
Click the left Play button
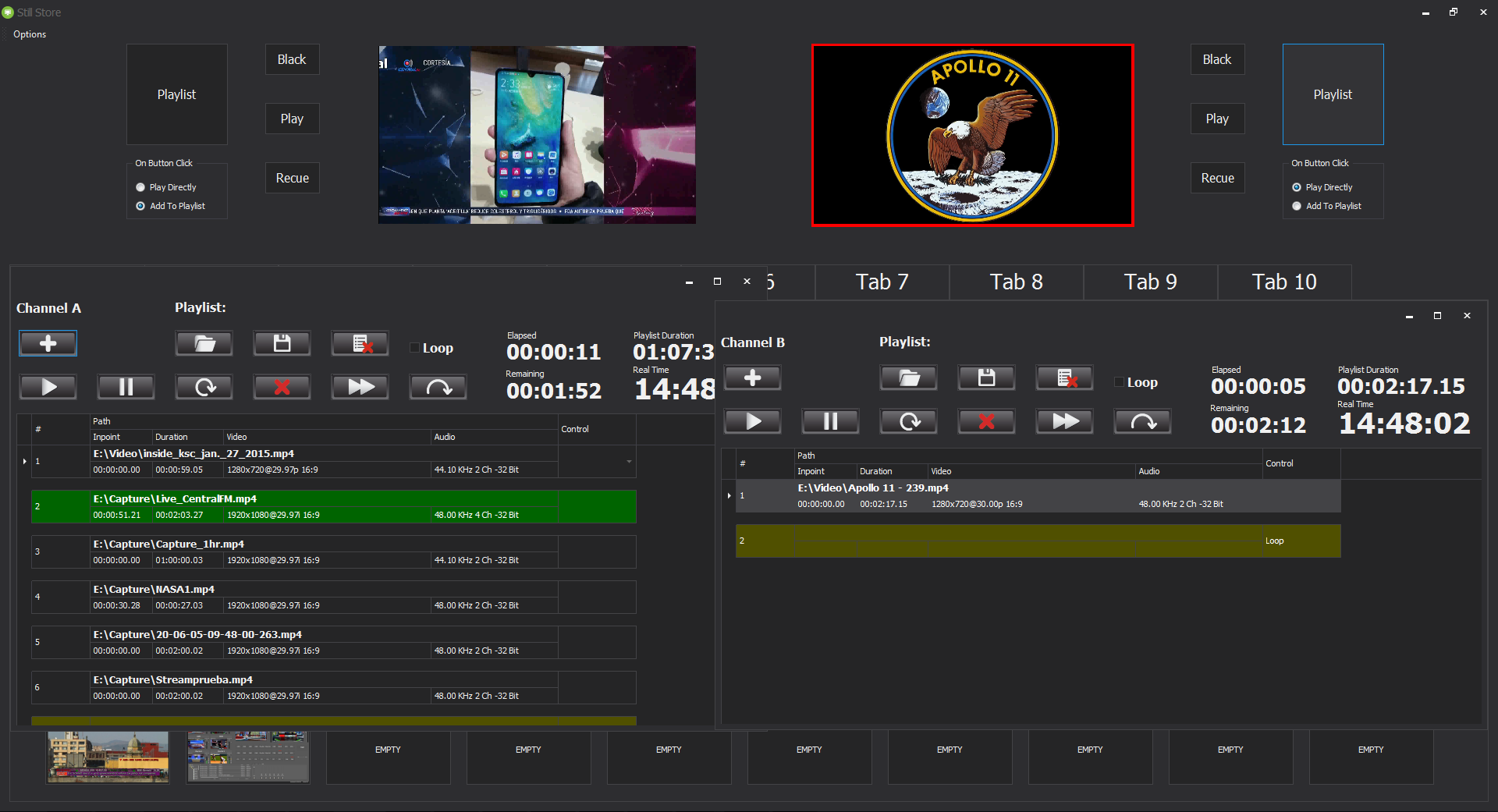(x=292, y=119)
